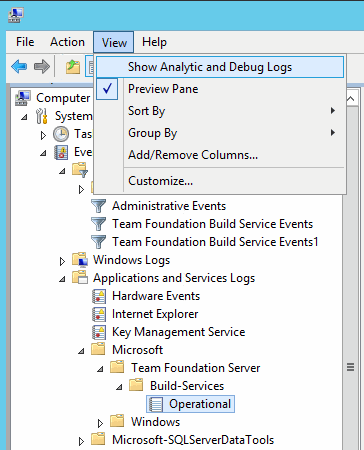Click the gray Forward arrow toolbar icon
Image resolution: width=364 pixels, height=450 pixels.
point(42,67)
